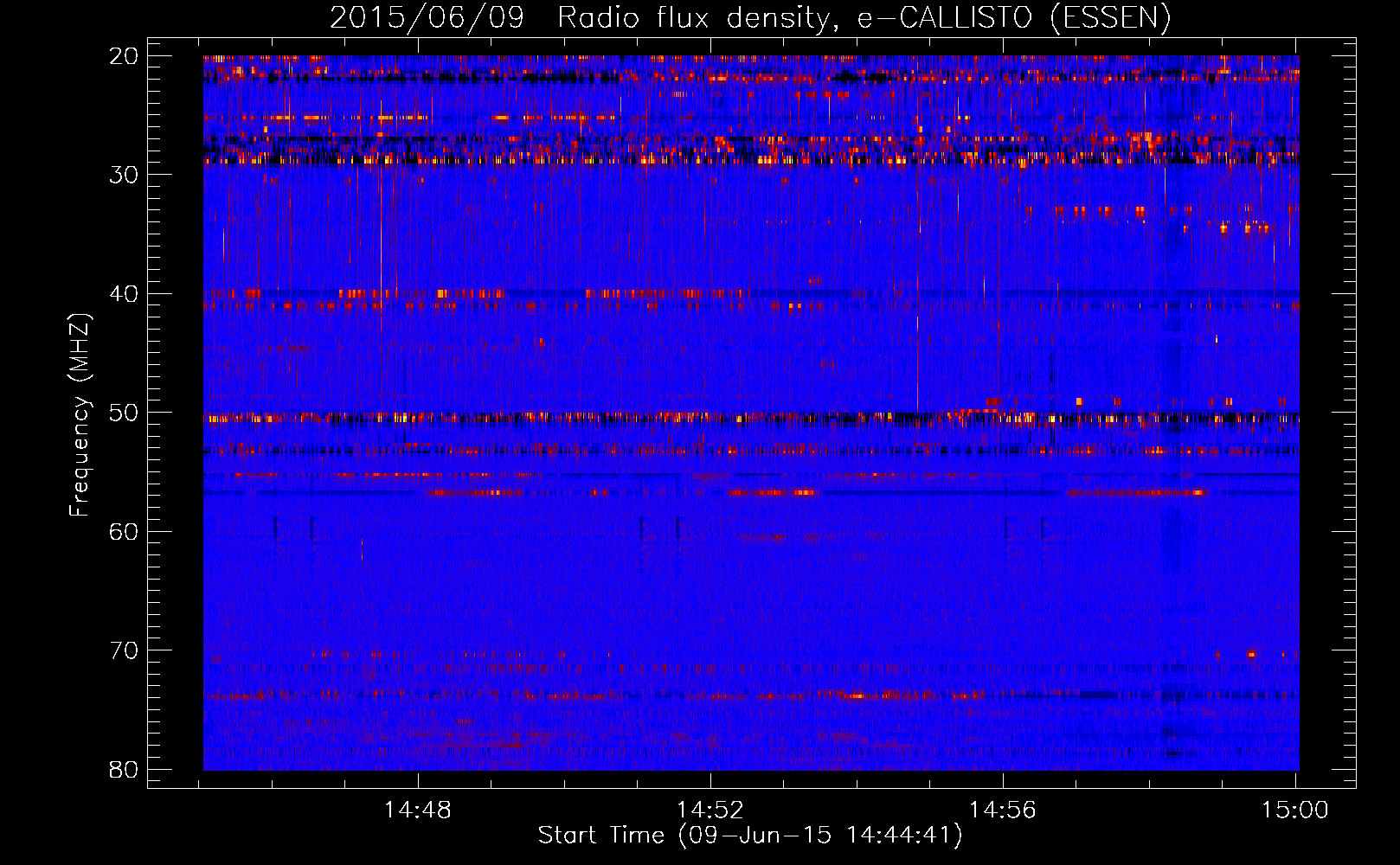Click the 40 MHz frequency tick label
The height and width of the screenshot is (865, 1400).
coord(124,294)
